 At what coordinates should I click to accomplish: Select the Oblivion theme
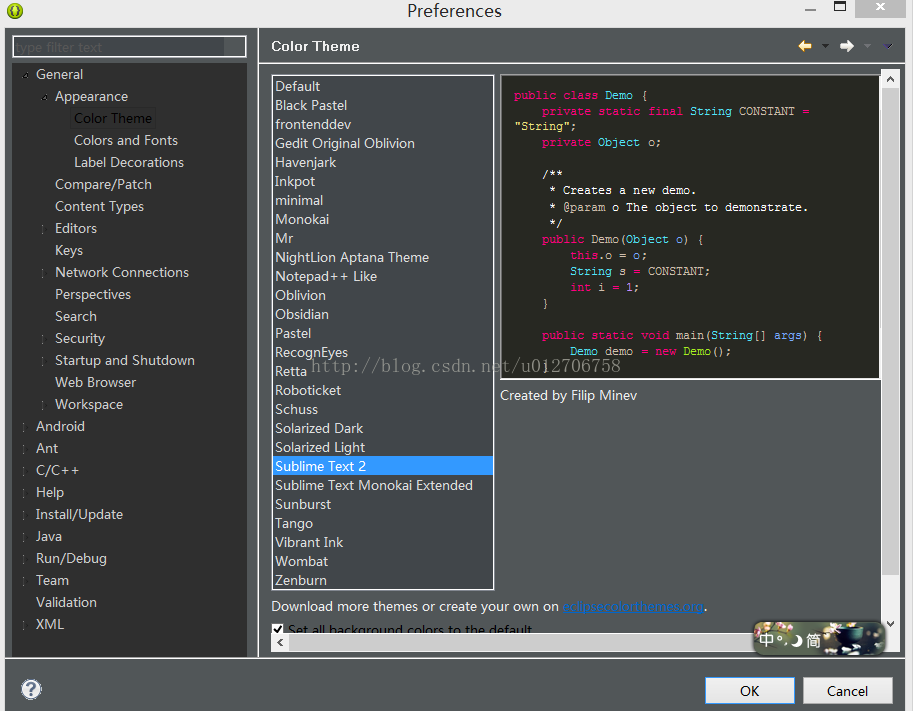pos(383,295)
